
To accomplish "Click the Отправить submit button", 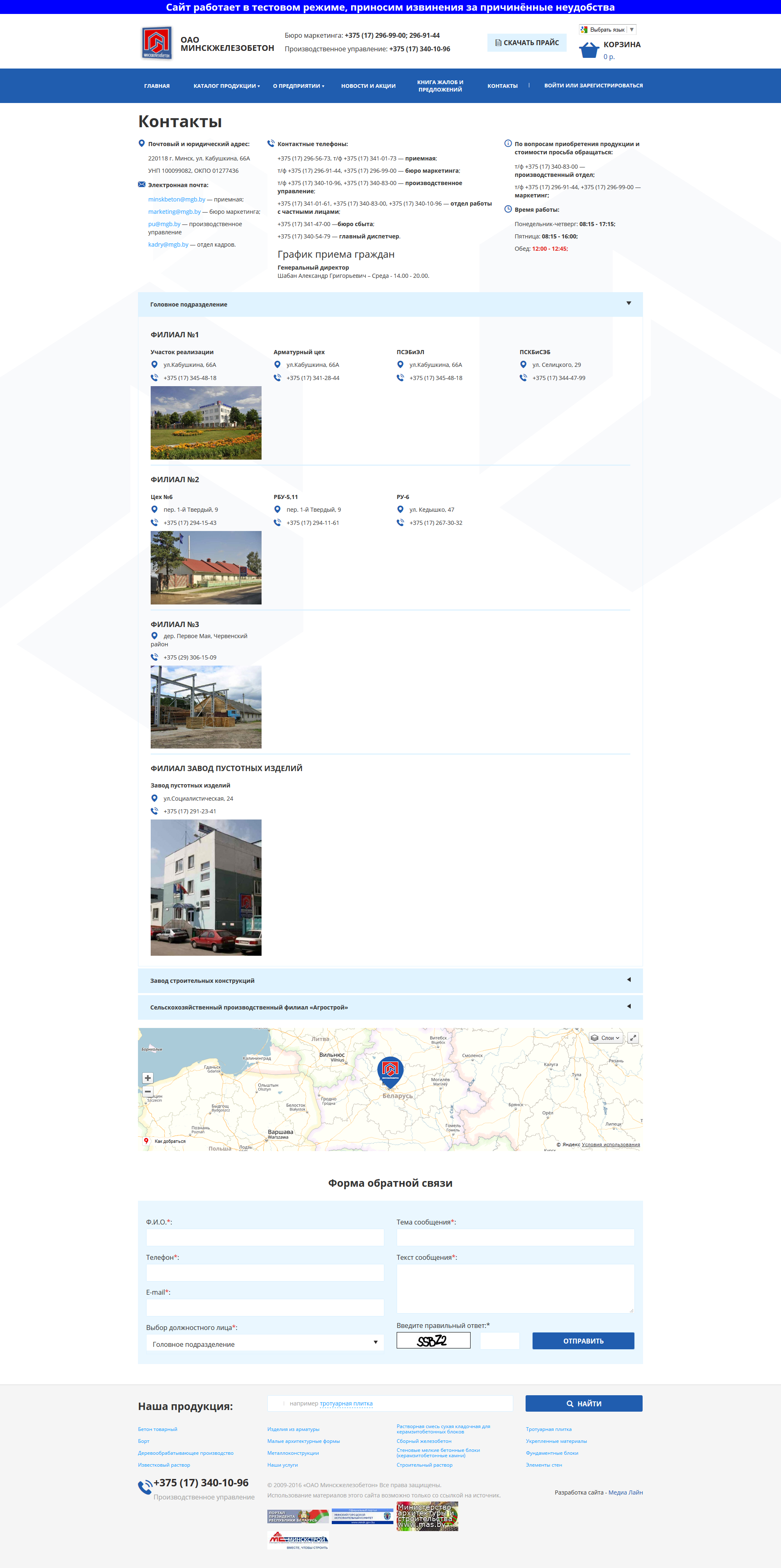I will (x=583, y=1340).
